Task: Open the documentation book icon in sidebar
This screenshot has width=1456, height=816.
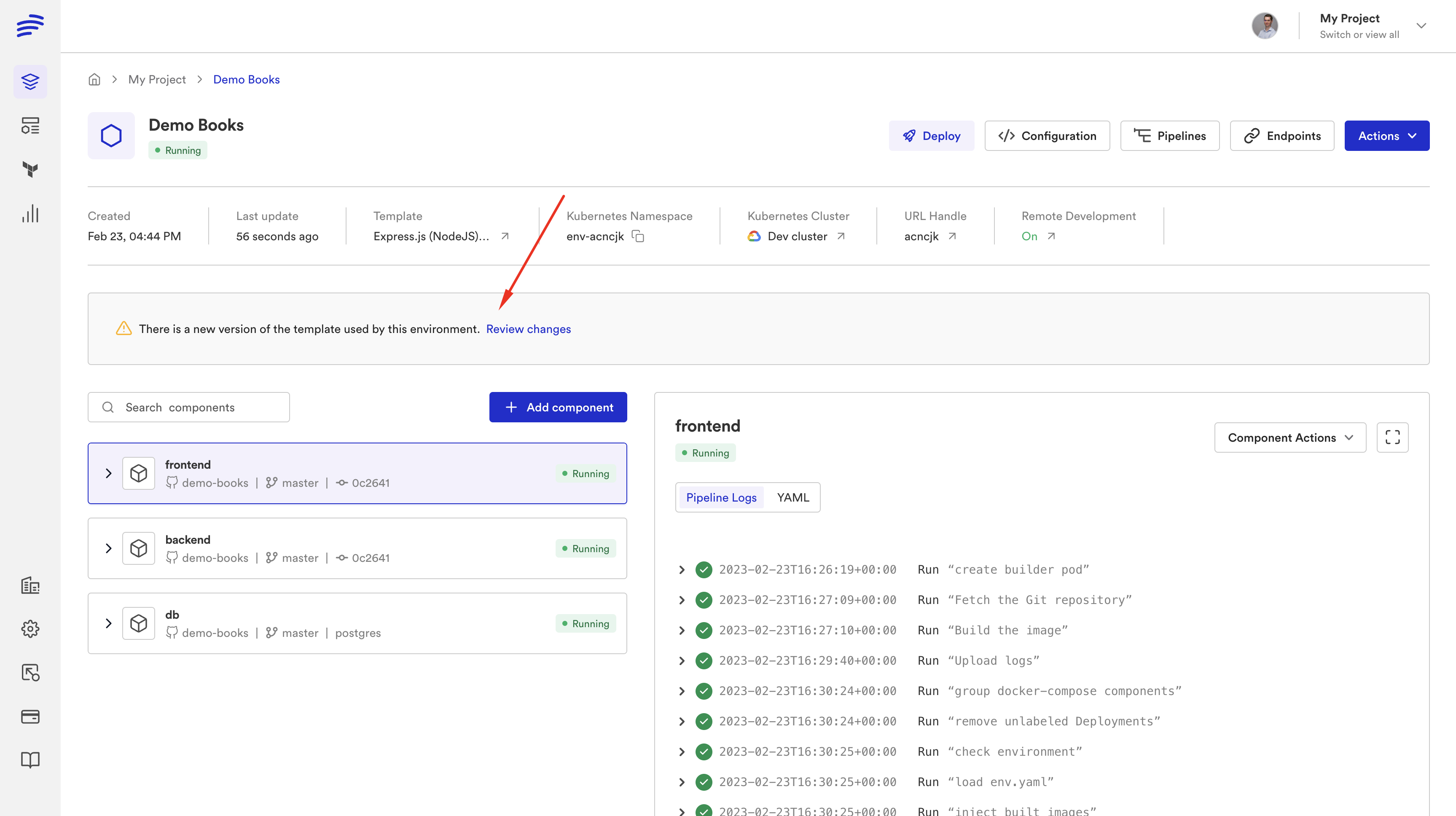Action: pos(30,760)
